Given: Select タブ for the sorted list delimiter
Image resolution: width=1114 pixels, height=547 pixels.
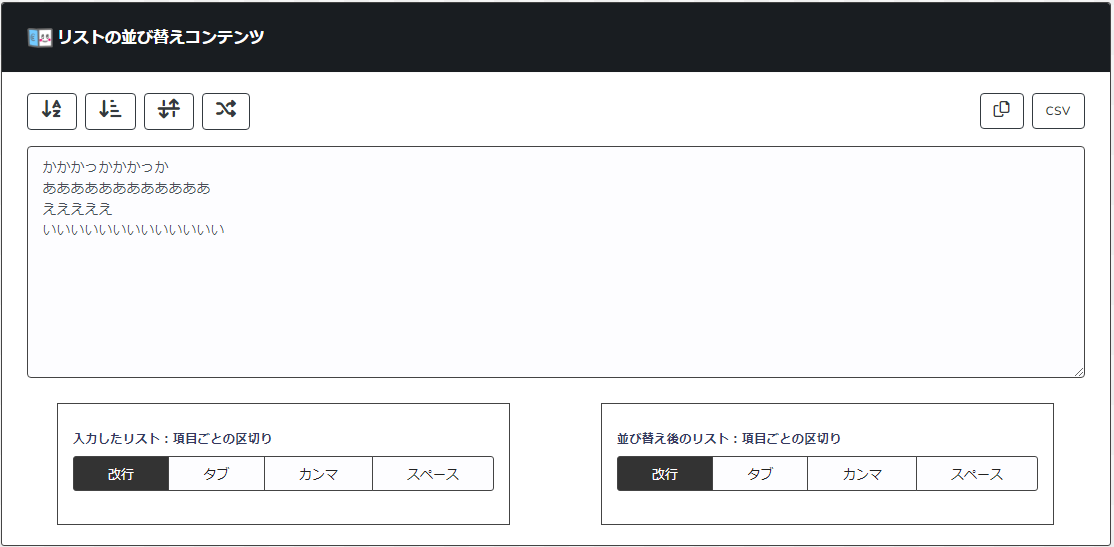Looking at the screenshot, I should point(761,474).
